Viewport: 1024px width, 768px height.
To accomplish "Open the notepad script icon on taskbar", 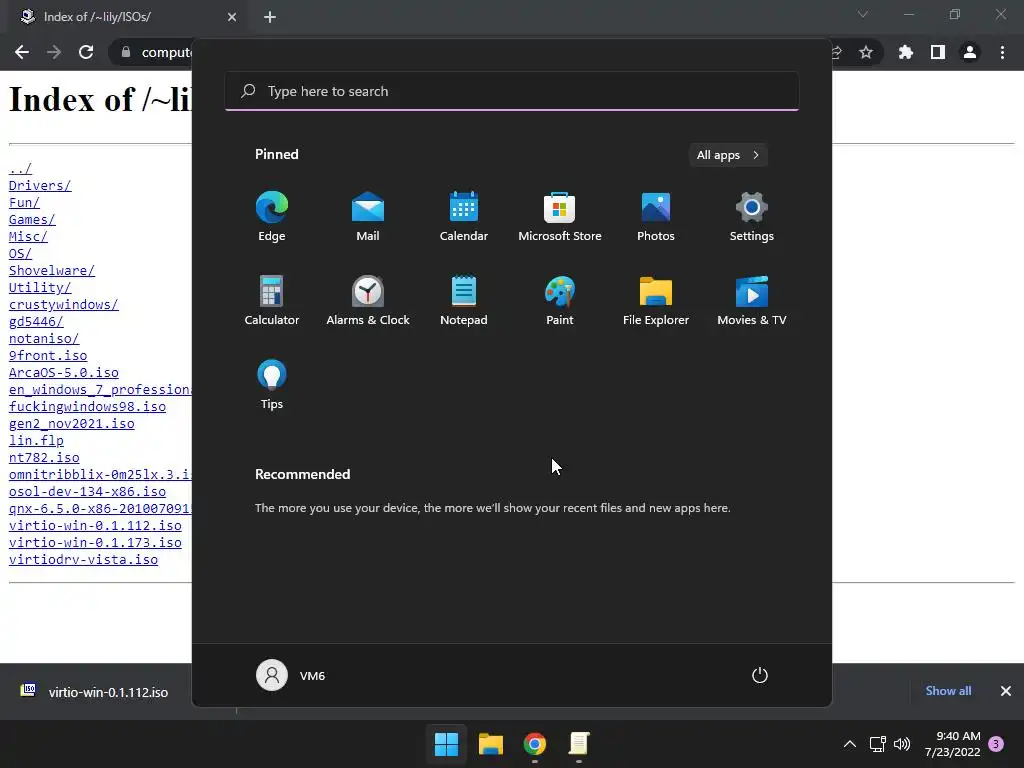I will click(579, 744).
